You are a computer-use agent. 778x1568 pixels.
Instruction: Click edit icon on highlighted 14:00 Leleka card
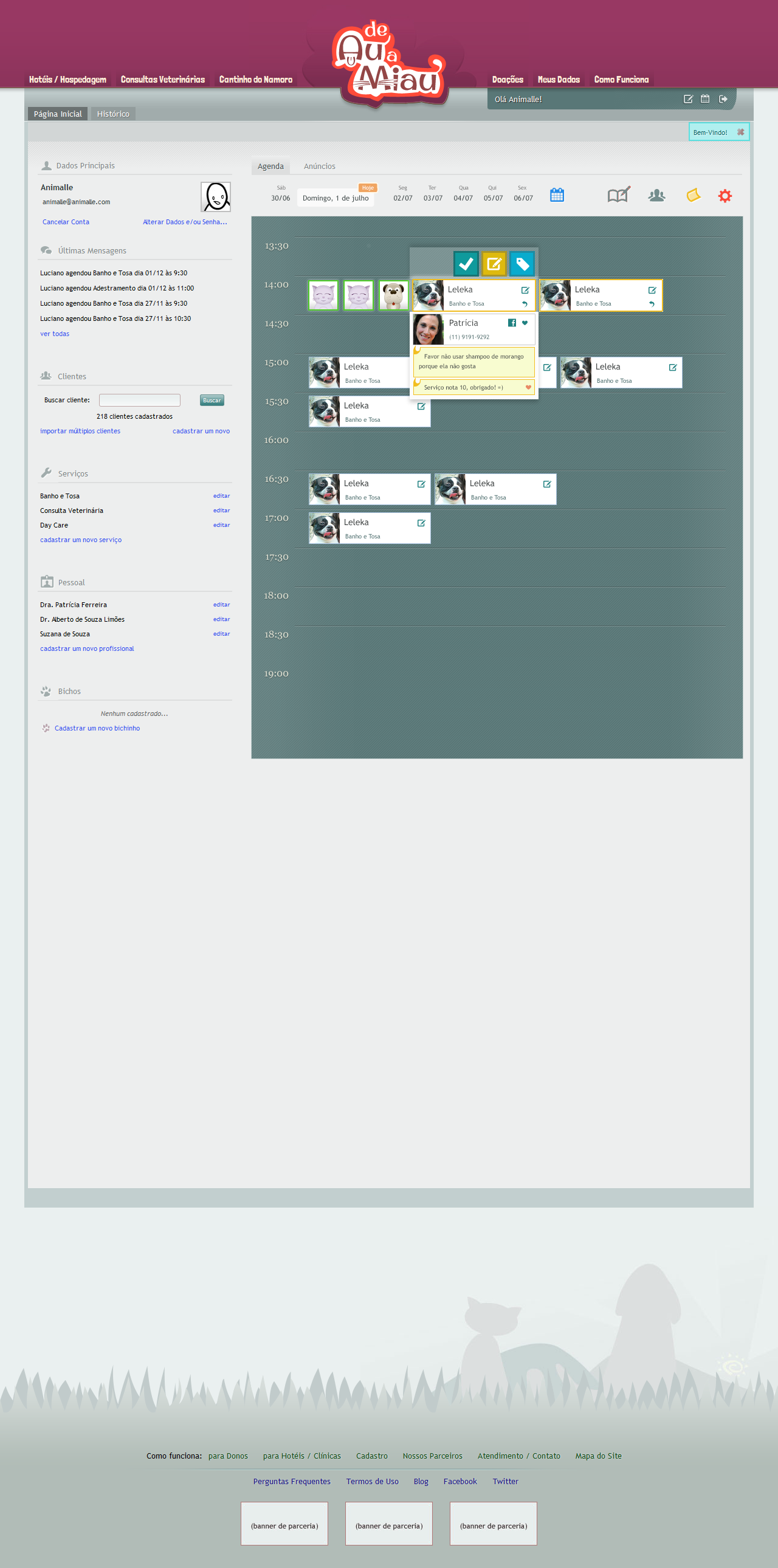coord(525,291)
